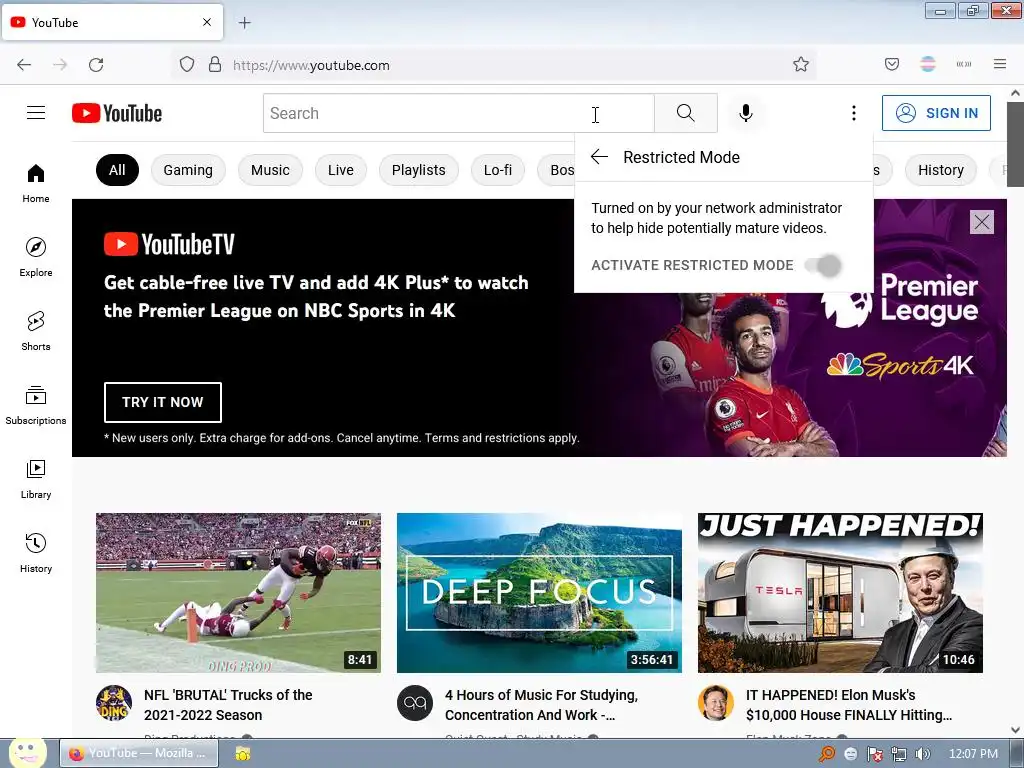Open History in the sidebar
Screen dimensions: 1024x768
[x=36, y=553]
